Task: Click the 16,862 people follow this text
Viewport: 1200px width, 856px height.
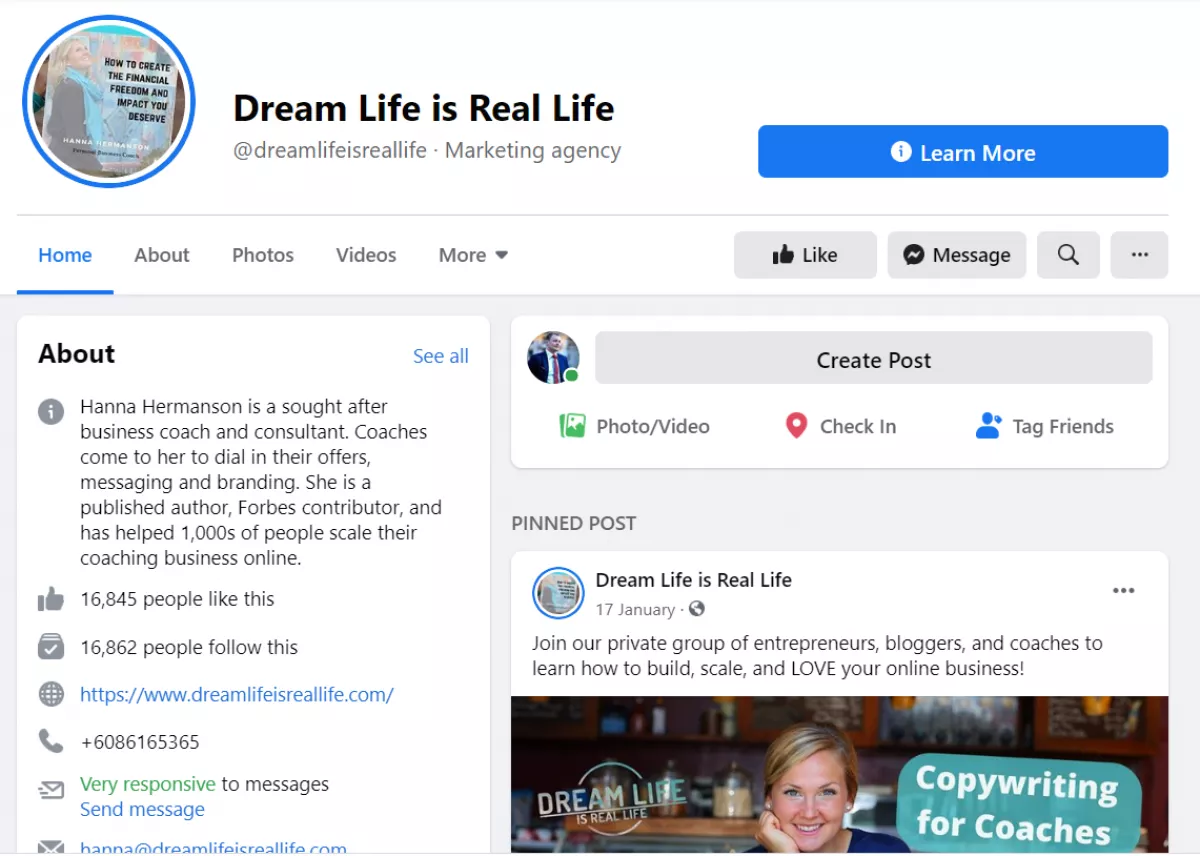Action: pos(189,647)
